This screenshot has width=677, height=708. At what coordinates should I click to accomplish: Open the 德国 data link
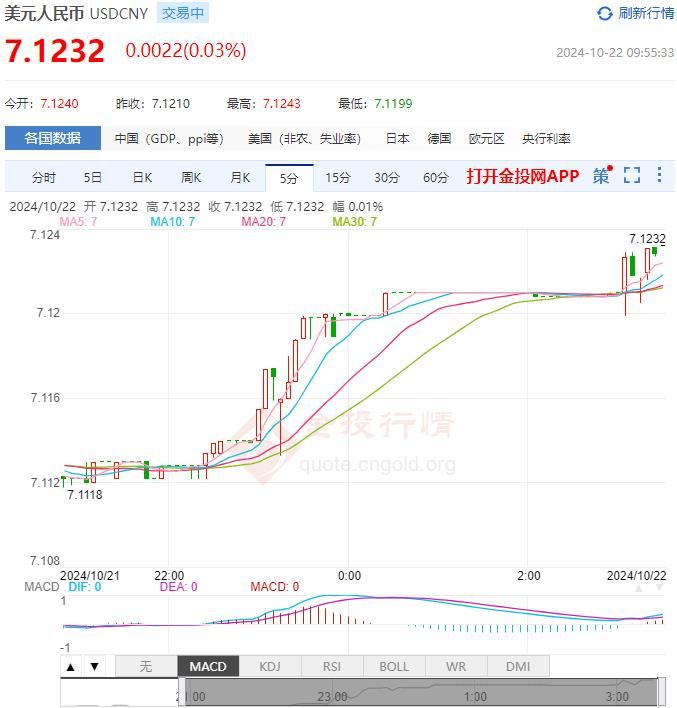[439, 139]
